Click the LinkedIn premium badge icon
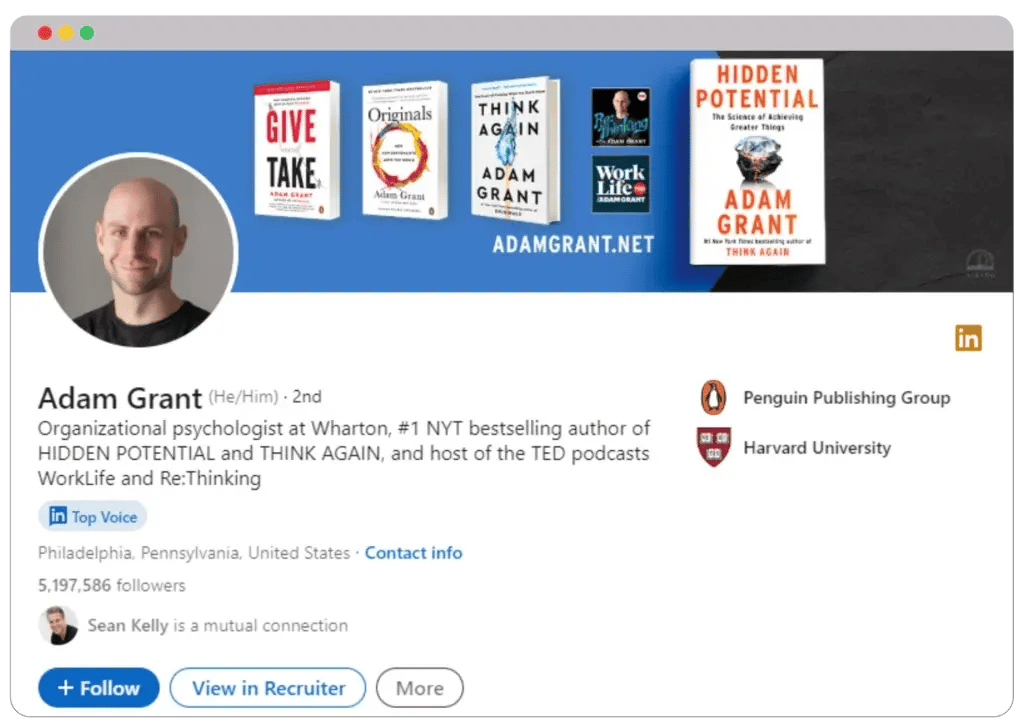The width and height of the screenshot is (1024, 727). point(968,338)
